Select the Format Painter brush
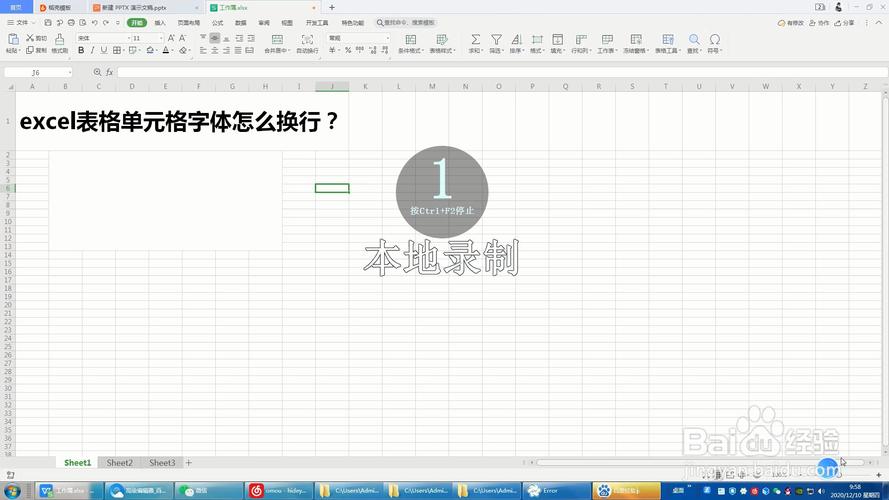Screen dimensions: 889x500 click(x=60, y=39)
